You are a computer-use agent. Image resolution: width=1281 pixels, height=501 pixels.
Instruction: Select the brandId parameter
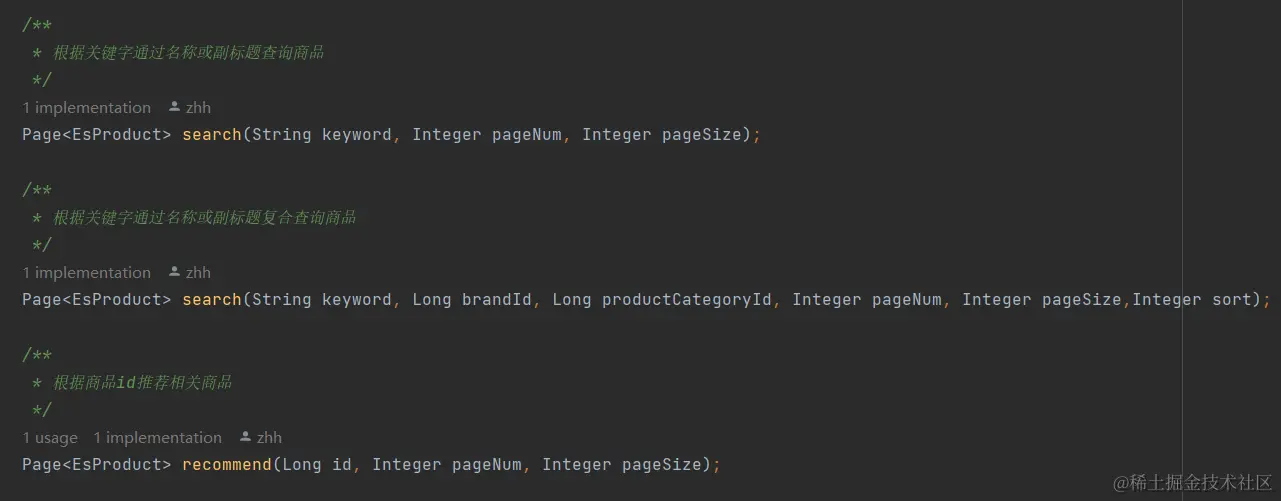coord(496,299)
